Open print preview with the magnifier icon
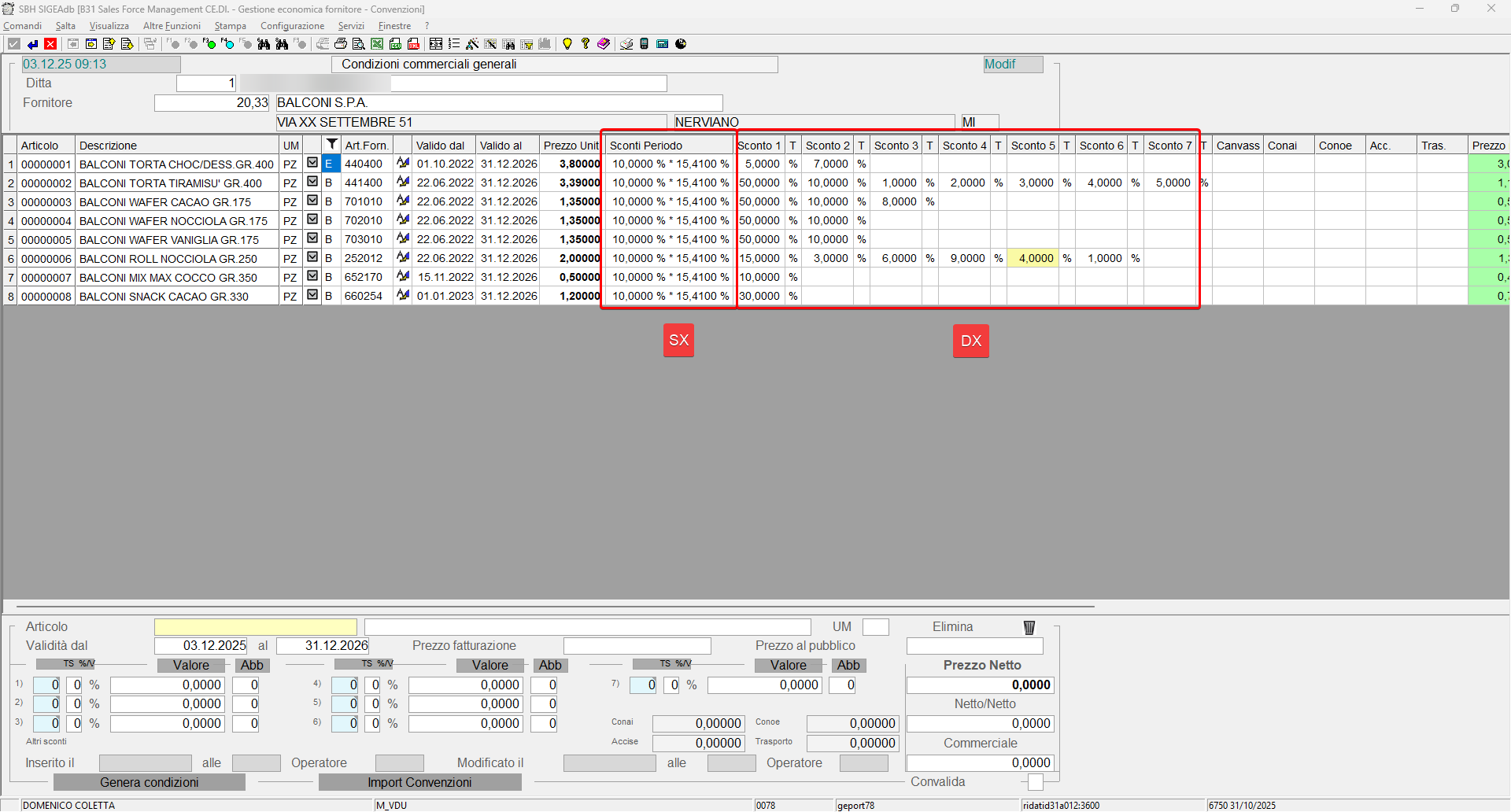Screen dimensions: 1511x812 [359, 44]
